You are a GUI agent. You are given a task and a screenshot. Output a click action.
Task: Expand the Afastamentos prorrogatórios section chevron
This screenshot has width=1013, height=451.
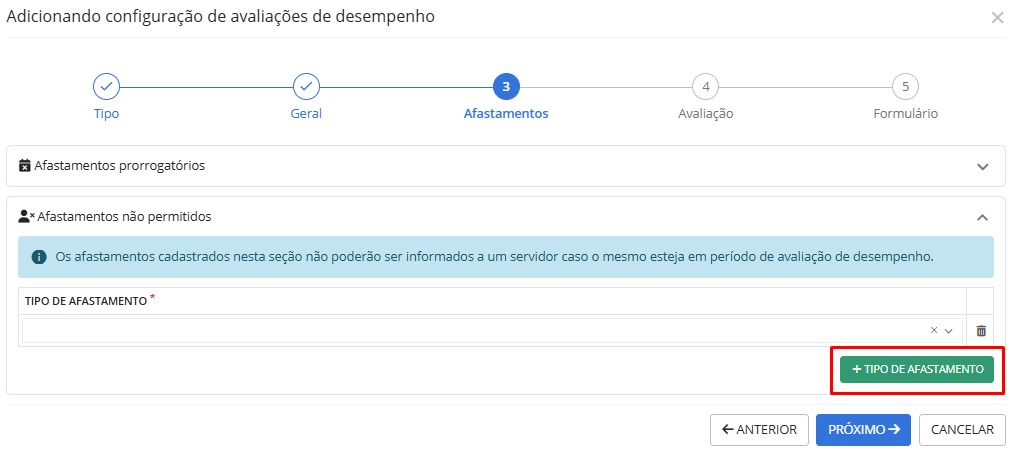[x=983, y=167]
